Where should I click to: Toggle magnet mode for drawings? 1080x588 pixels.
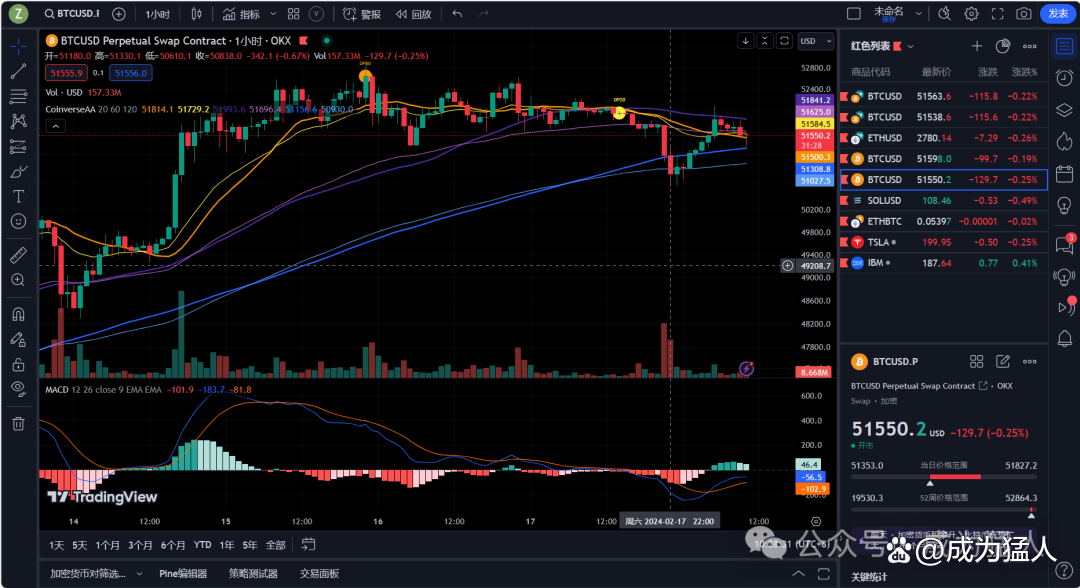(x=19, y=314)
